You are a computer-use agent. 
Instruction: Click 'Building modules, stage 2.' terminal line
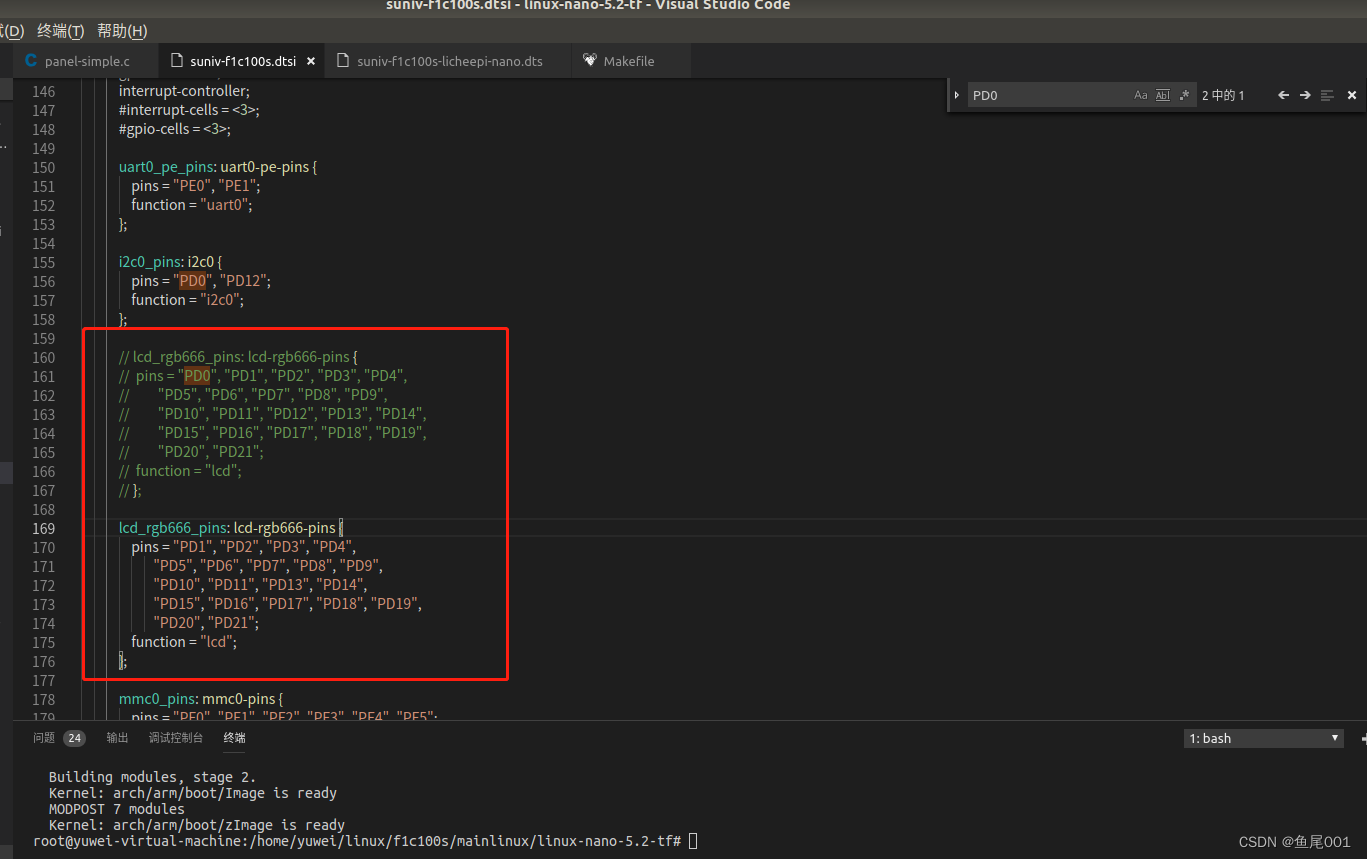[152, 777]
